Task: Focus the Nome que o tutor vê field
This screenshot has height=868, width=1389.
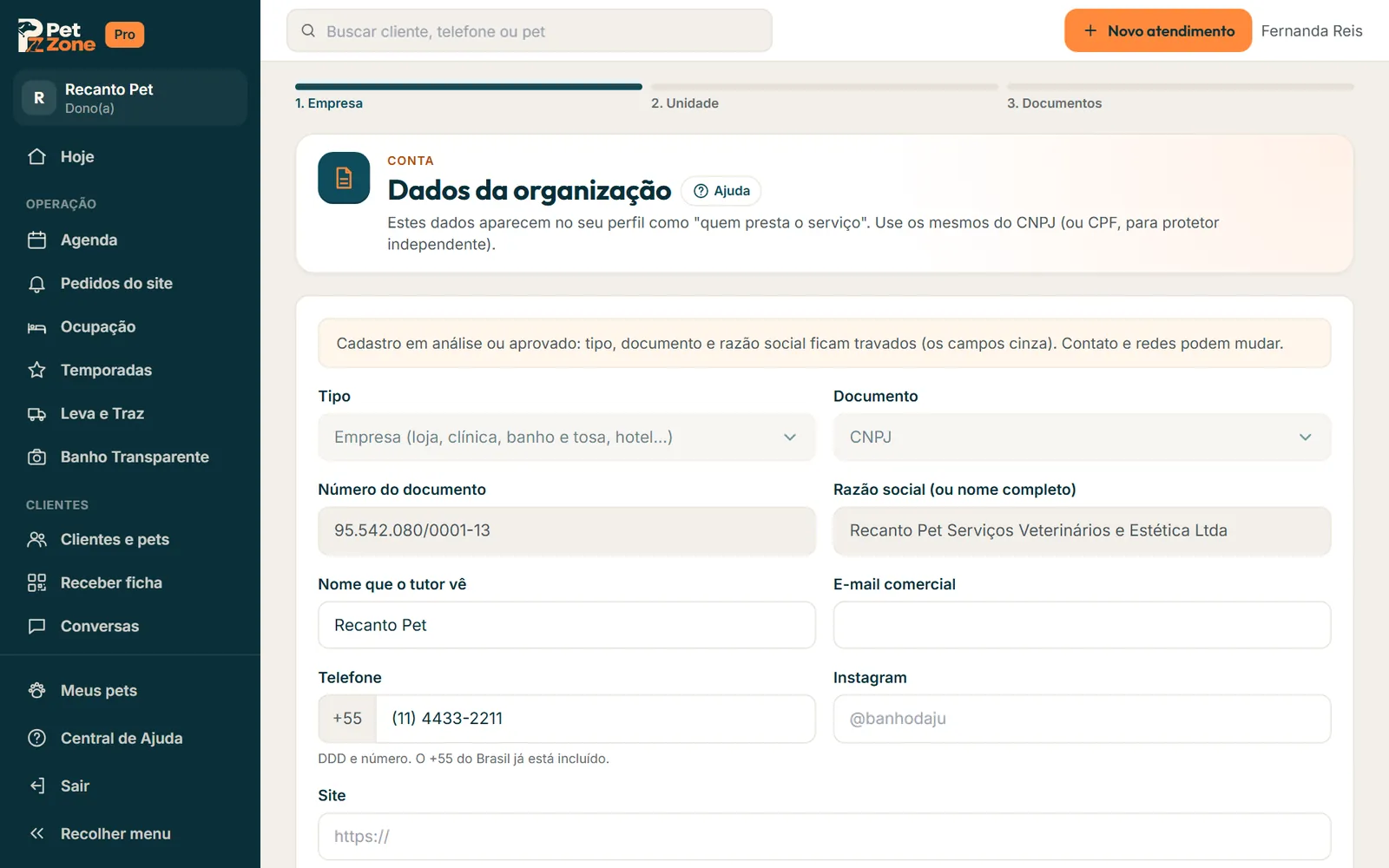Action: [x=567, y=625]
